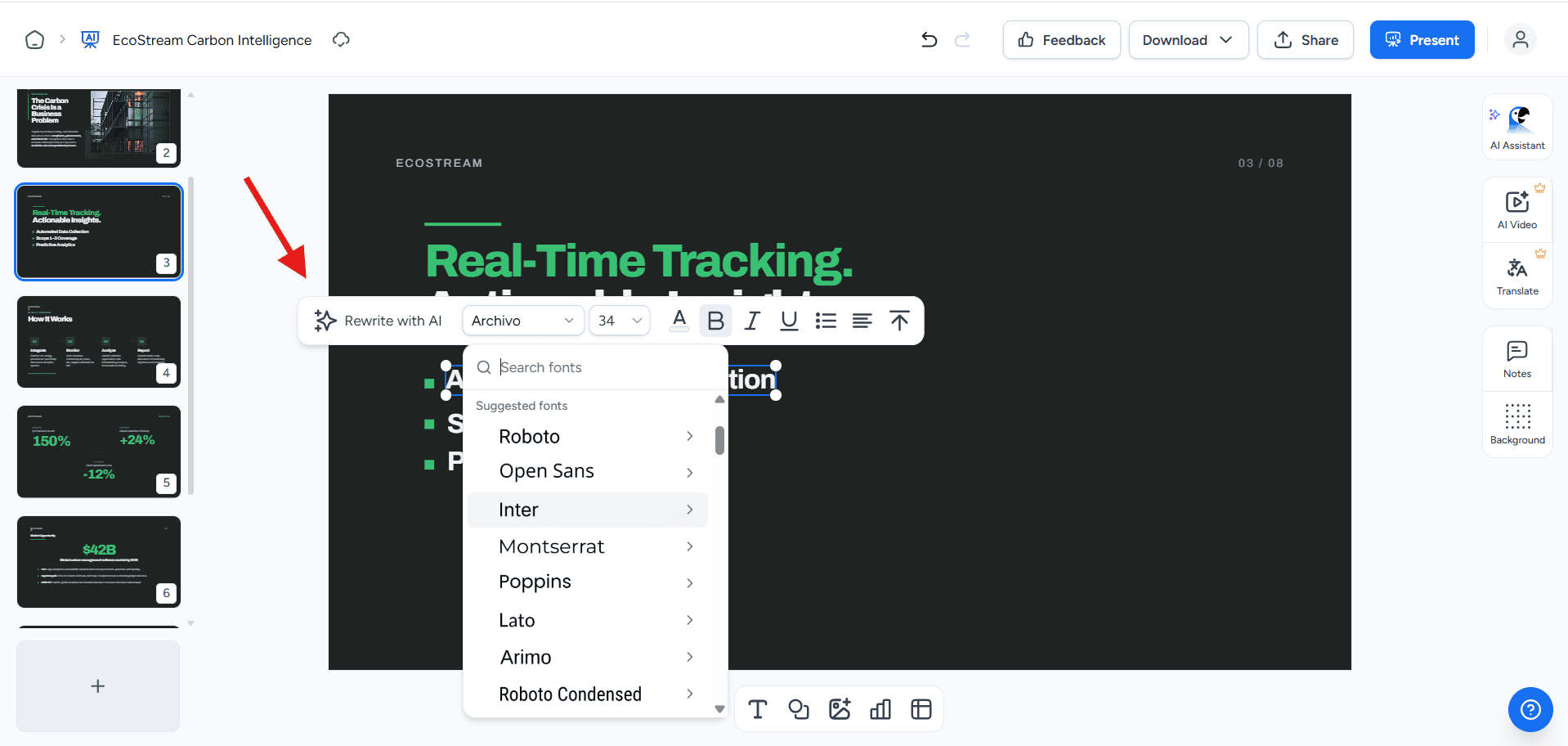Open the Background settings

1517,425
